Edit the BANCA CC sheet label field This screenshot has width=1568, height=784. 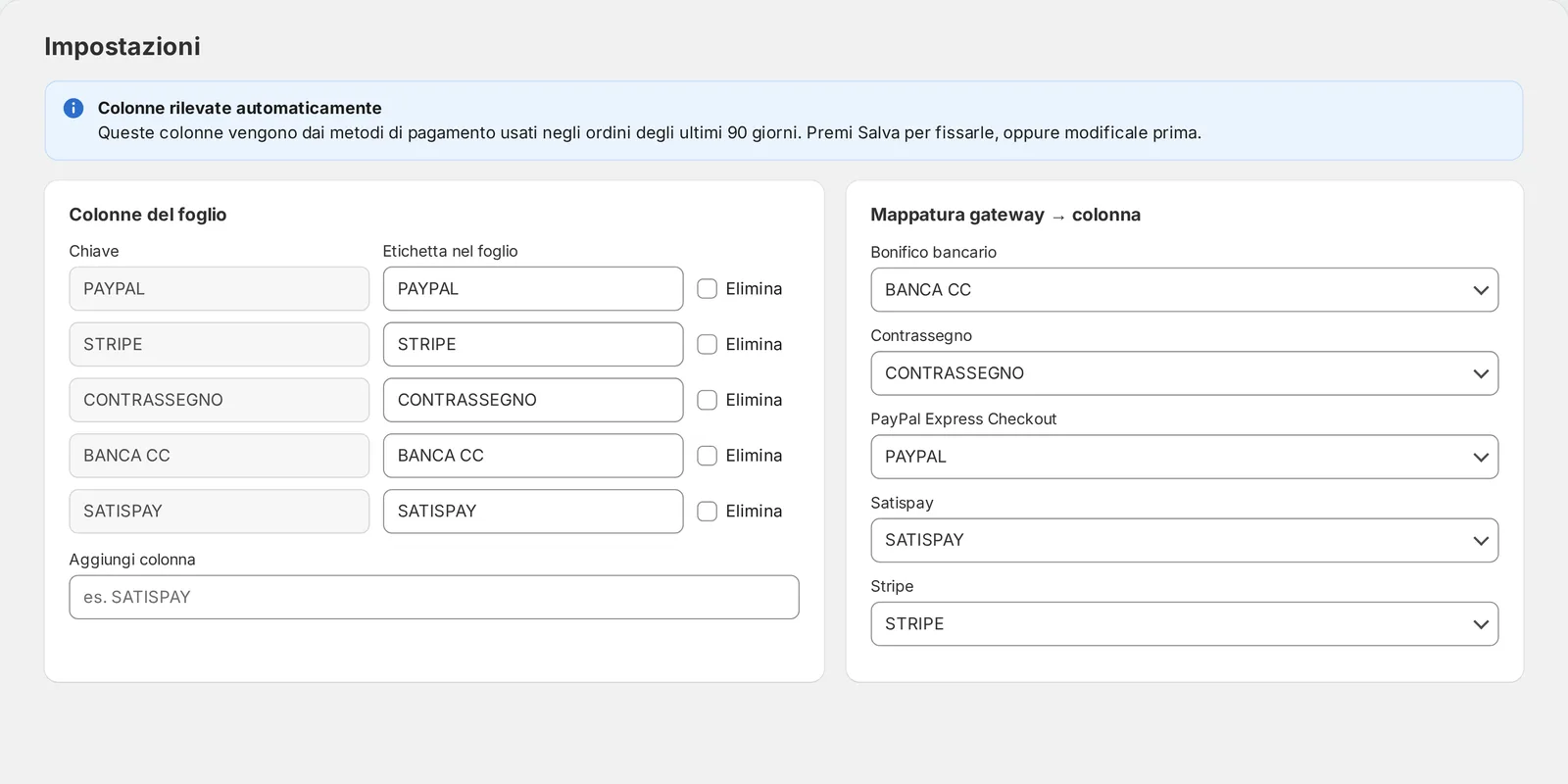tap(533, 456)
